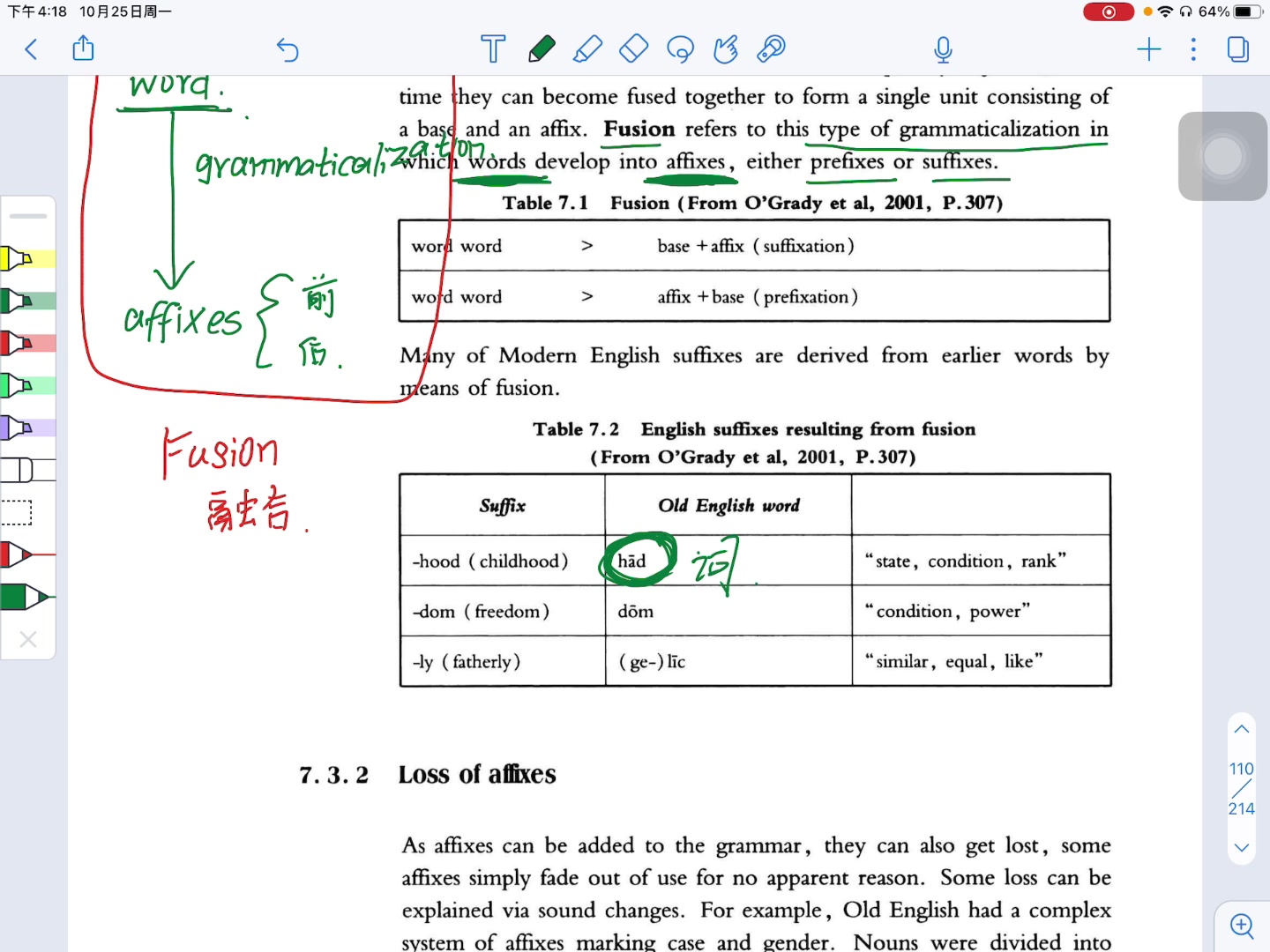Choose the purple highlighter preset

pos(28,428)
